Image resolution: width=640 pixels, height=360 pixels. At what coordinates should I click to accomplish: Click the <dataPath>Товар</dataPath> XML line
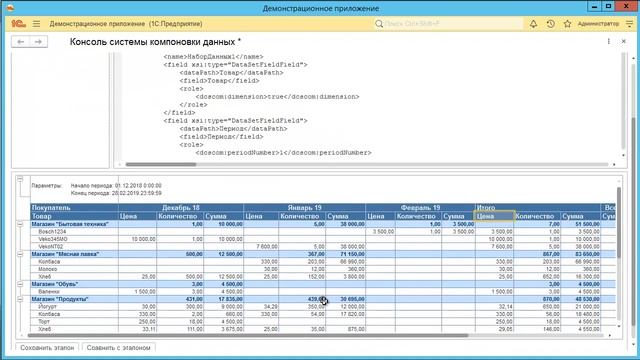point(231,73)
